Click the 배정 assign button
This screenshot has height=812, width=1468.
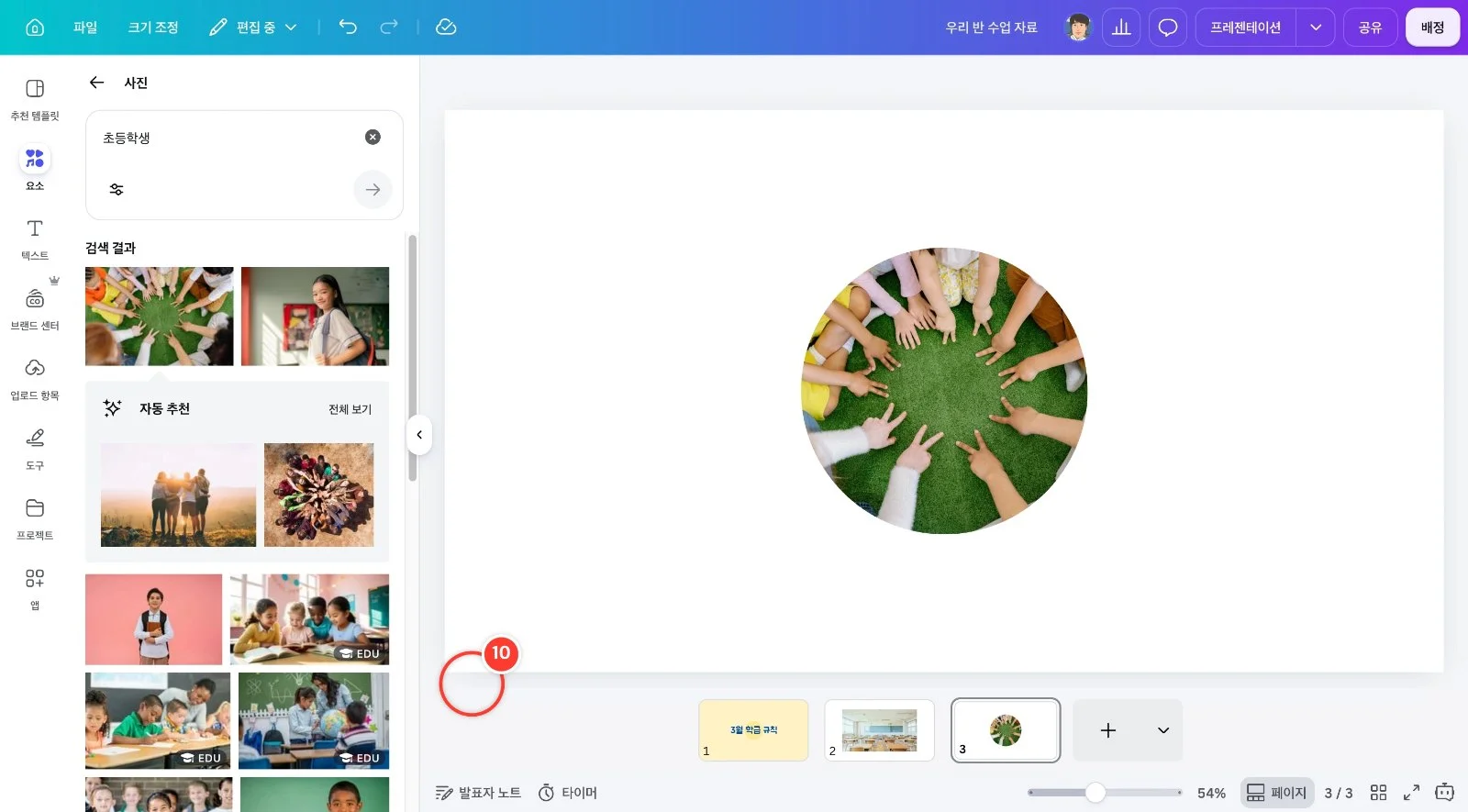point(1432,28)
